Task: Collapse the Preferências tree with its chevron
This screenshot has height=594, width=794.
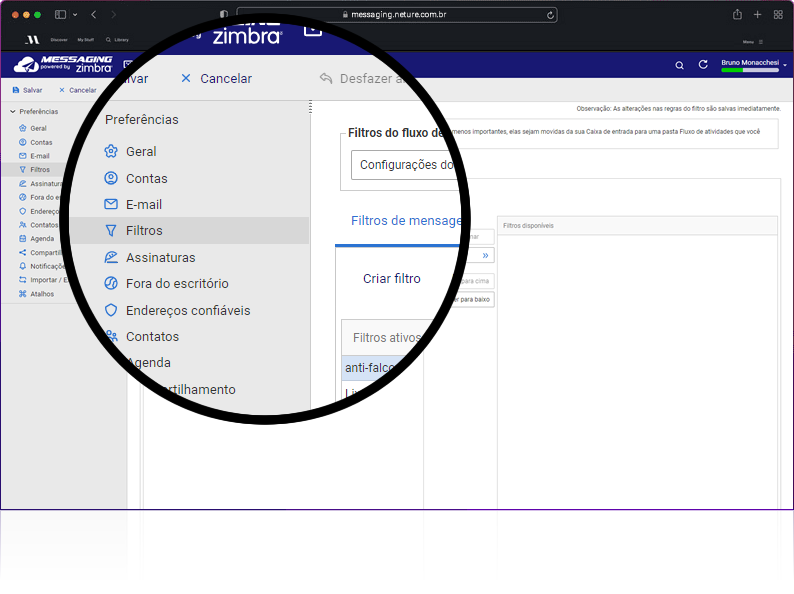Action: (13, 111)
